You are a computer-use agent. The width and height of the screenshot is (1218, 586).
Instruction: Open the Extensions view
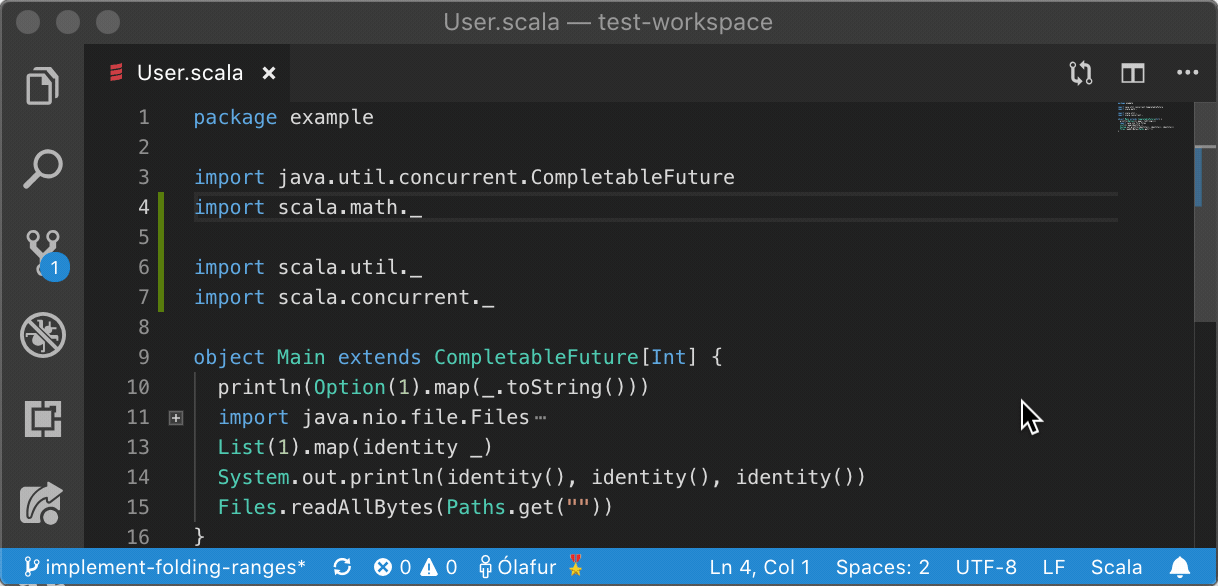click(x=43, y=419)
